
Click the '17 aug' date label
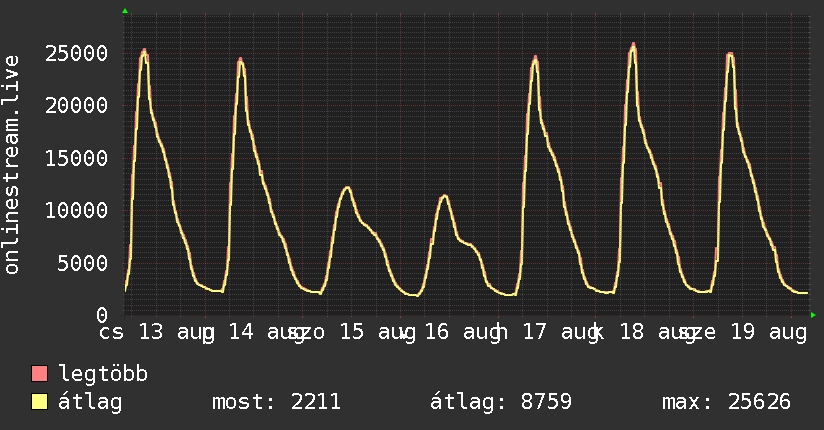(x=561, y=332)
